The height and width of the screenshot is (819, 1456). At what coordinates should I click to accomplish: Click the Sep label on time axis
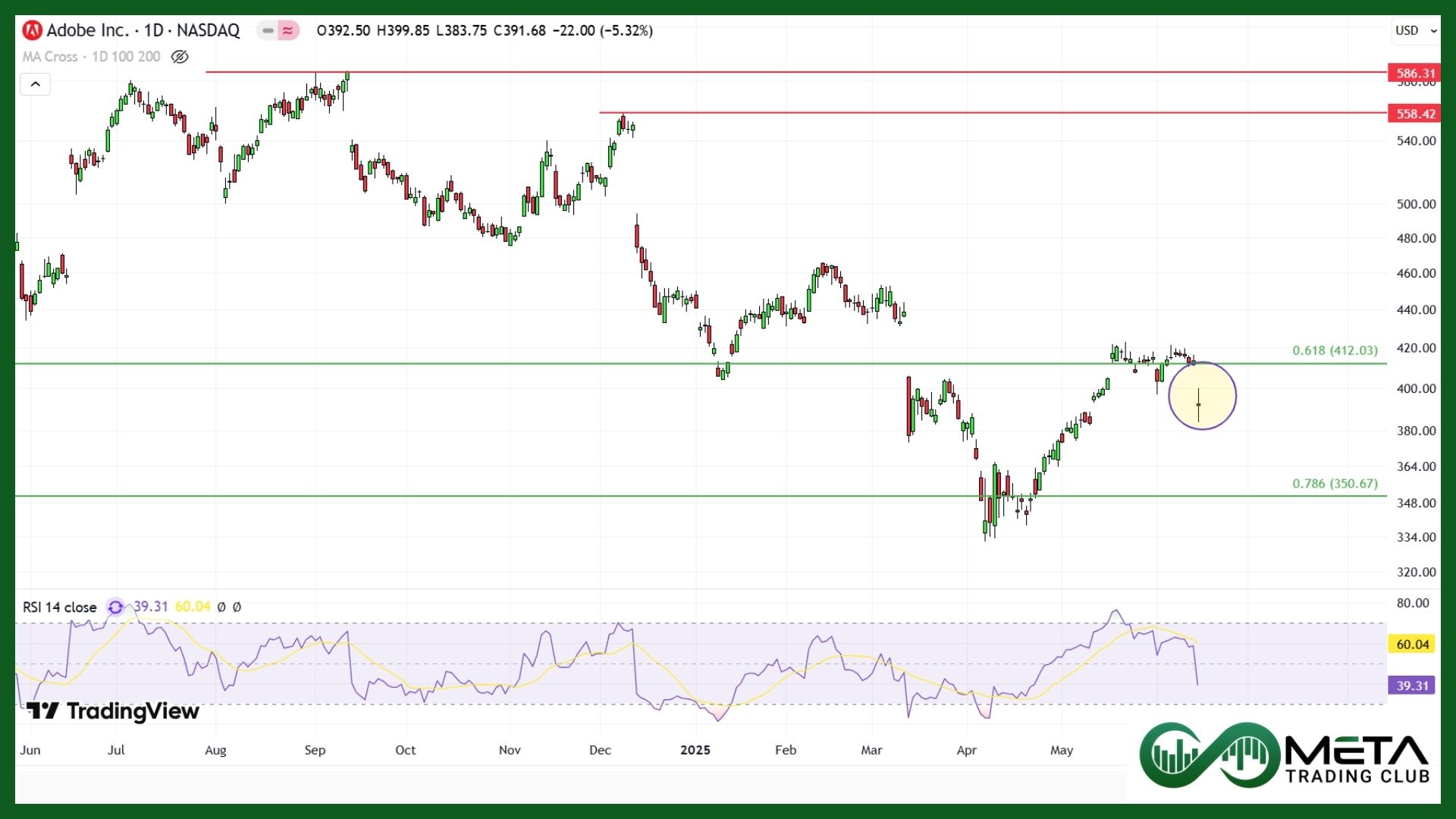(315, 750)
